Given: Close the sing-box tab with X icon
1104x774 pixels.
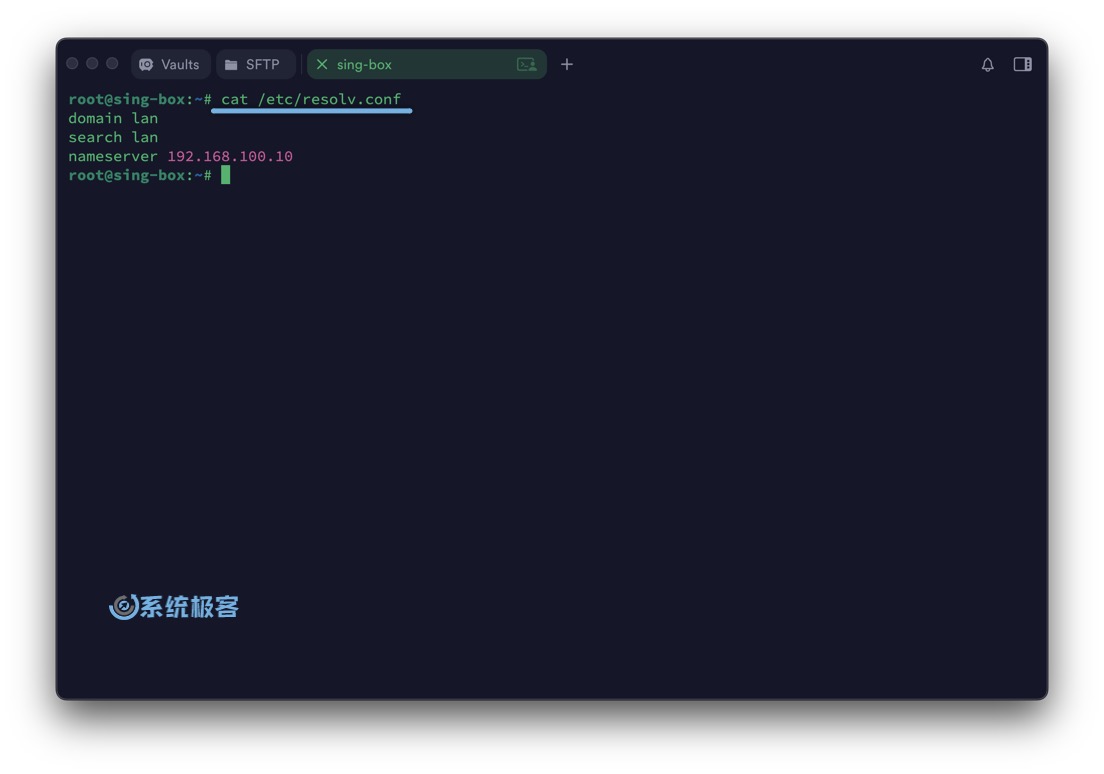Looking at the screenshot, I should point(322,64).
